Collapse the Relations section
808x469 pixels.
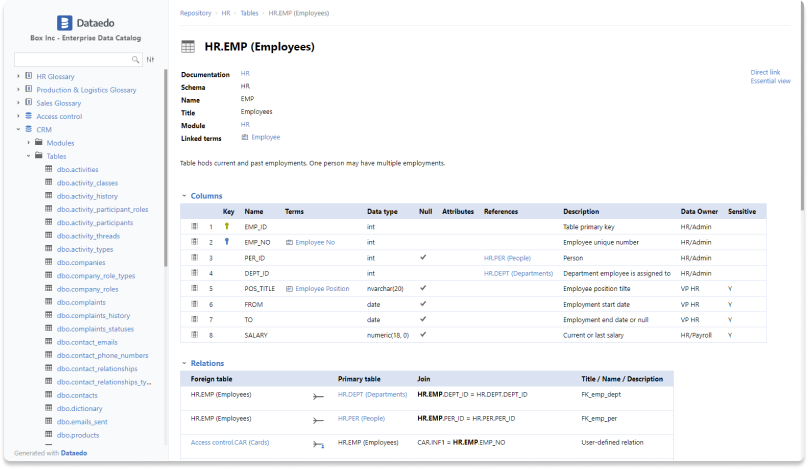[x=184, y=364]
